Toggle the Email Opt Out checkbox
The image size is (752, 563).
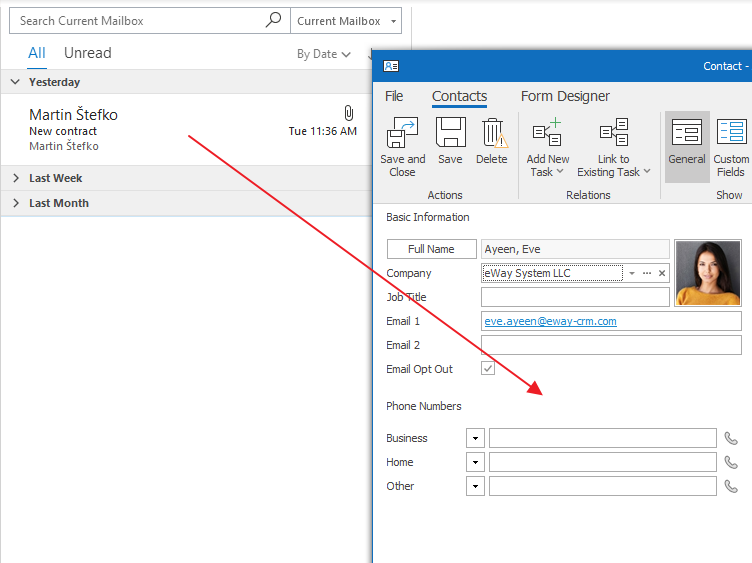tap(488, 369)
